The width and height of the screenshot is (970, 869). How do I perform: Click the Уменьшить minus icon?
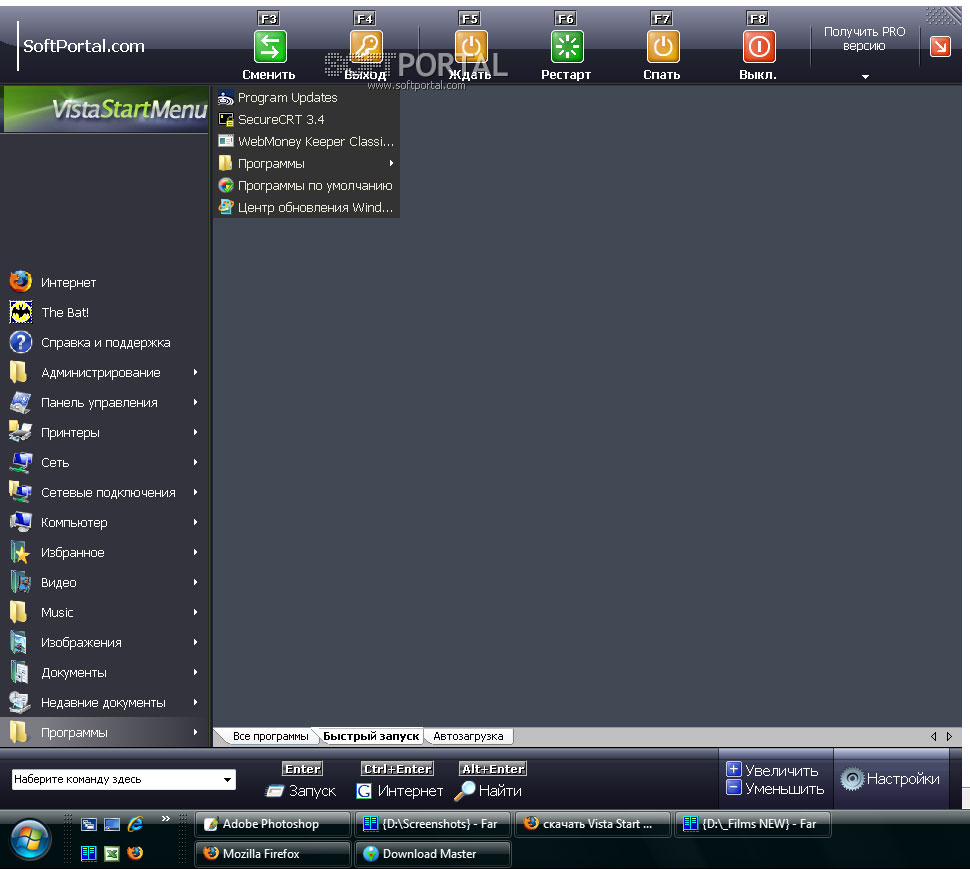(x=734, y=787)
